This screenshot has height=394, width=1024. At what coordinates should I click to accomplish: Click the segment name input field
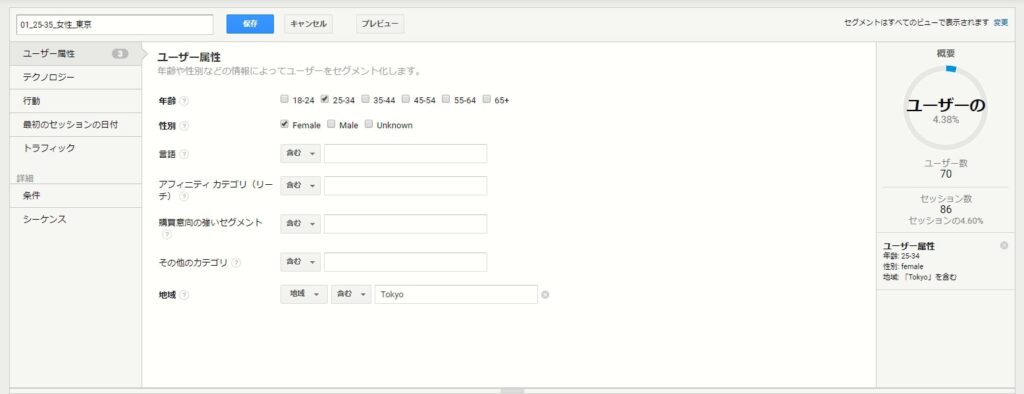click(x=115, y=24)
